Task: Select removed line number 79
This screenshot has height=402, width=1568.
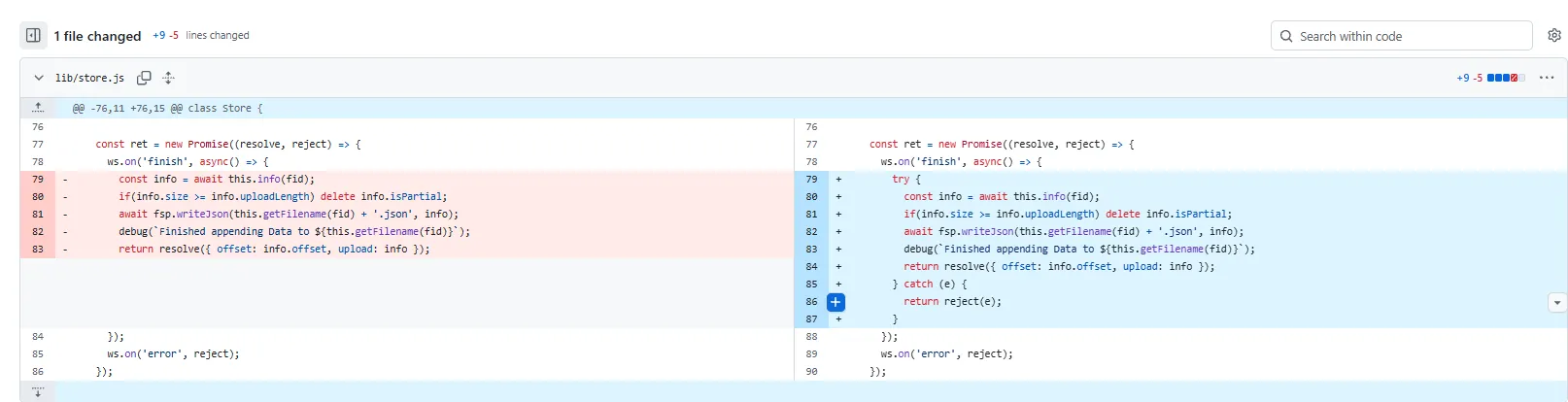Action: (38, 180)
